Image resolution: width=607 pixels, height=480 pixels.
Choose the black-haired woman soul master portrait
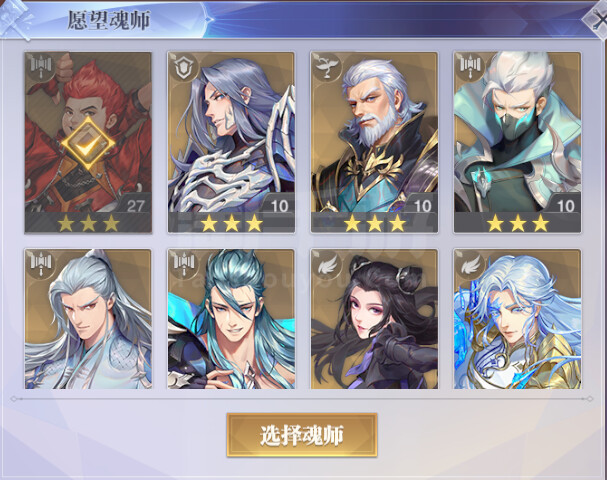coord(374,319)
